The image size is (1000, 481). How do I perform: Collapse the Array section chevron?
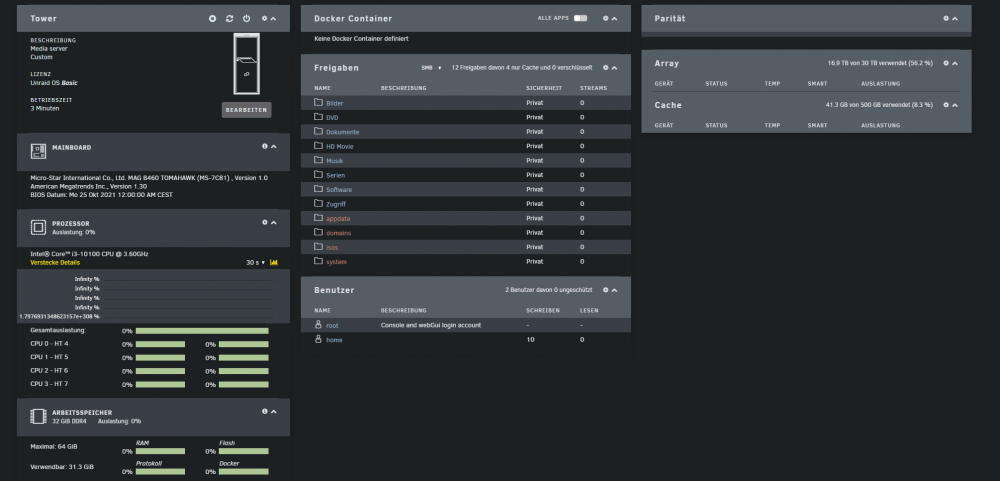click(x=955, y=63)
